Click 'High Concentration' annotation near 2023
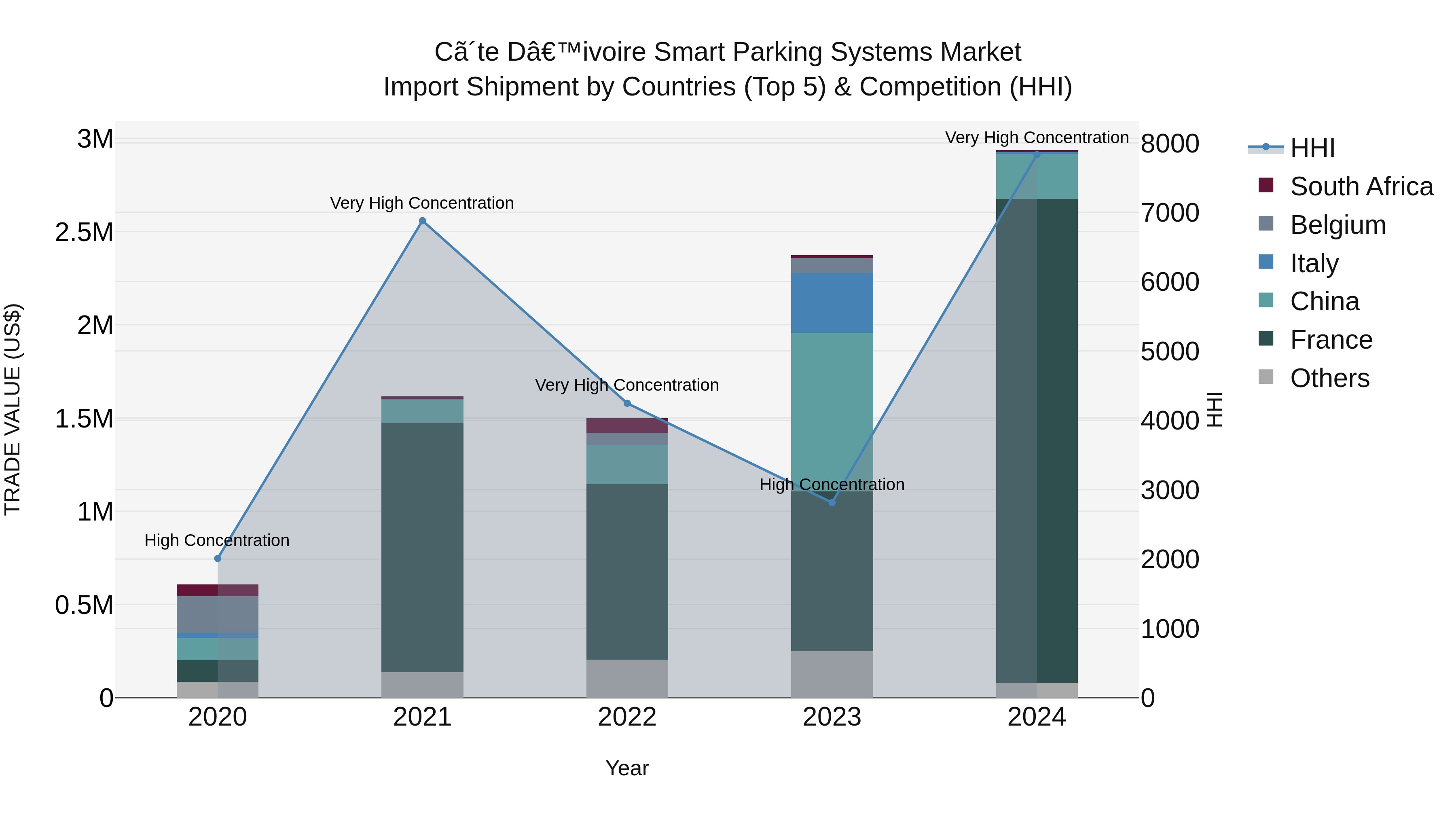The image size is (1456, 819). (832, 485)
